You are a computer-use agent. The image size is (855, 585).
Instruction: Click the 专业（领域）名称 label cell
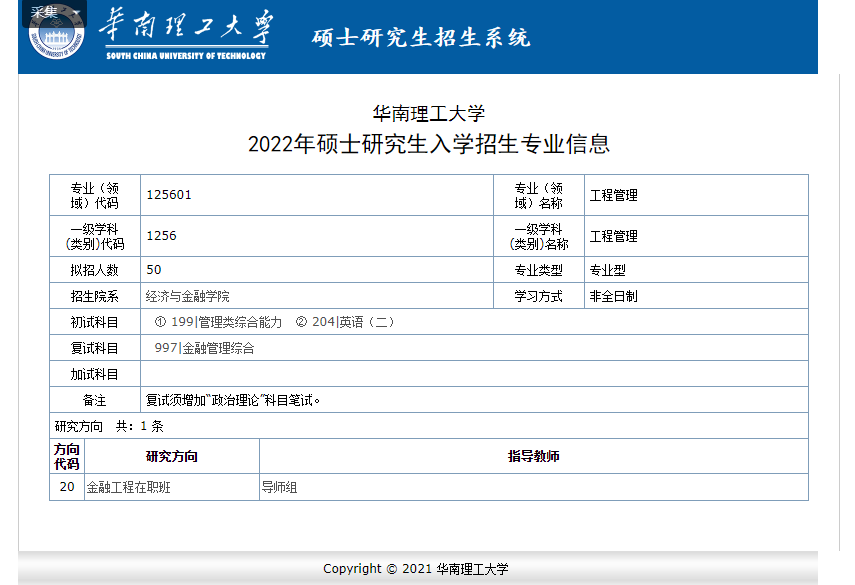coord(539,195)
